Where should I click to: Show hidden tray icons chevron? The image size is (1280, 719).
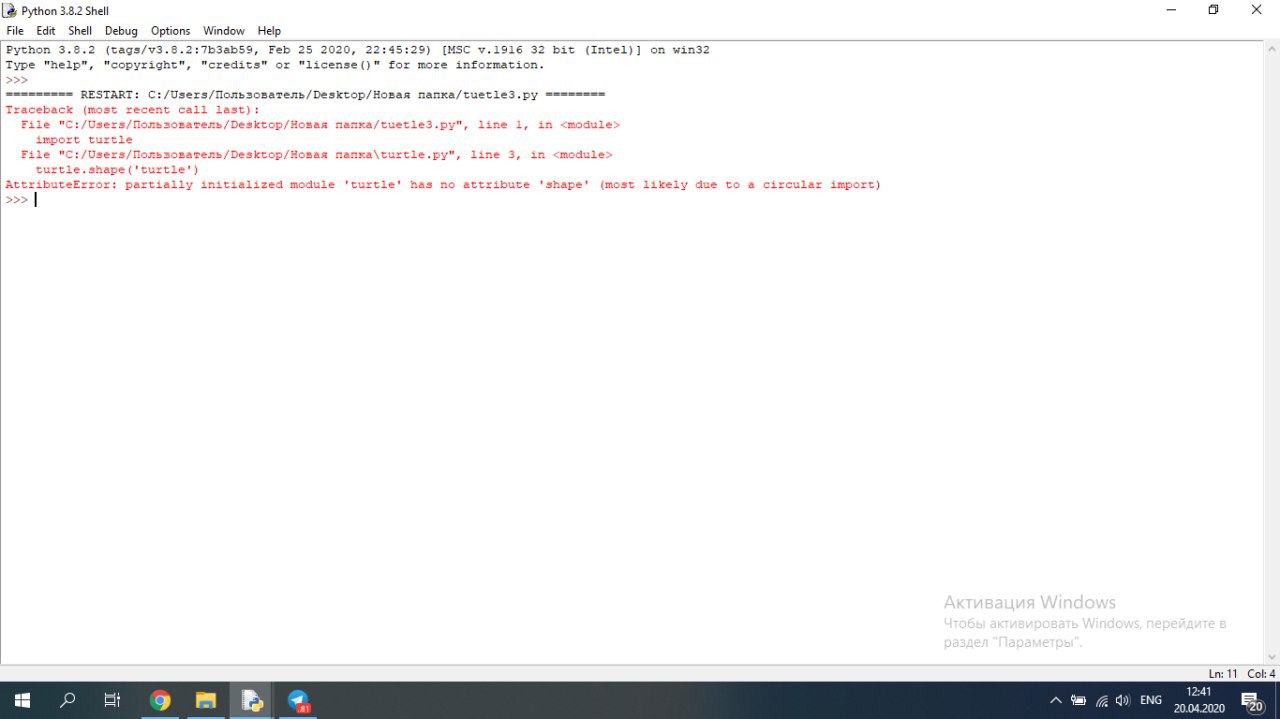click(x=1055, y=700)
